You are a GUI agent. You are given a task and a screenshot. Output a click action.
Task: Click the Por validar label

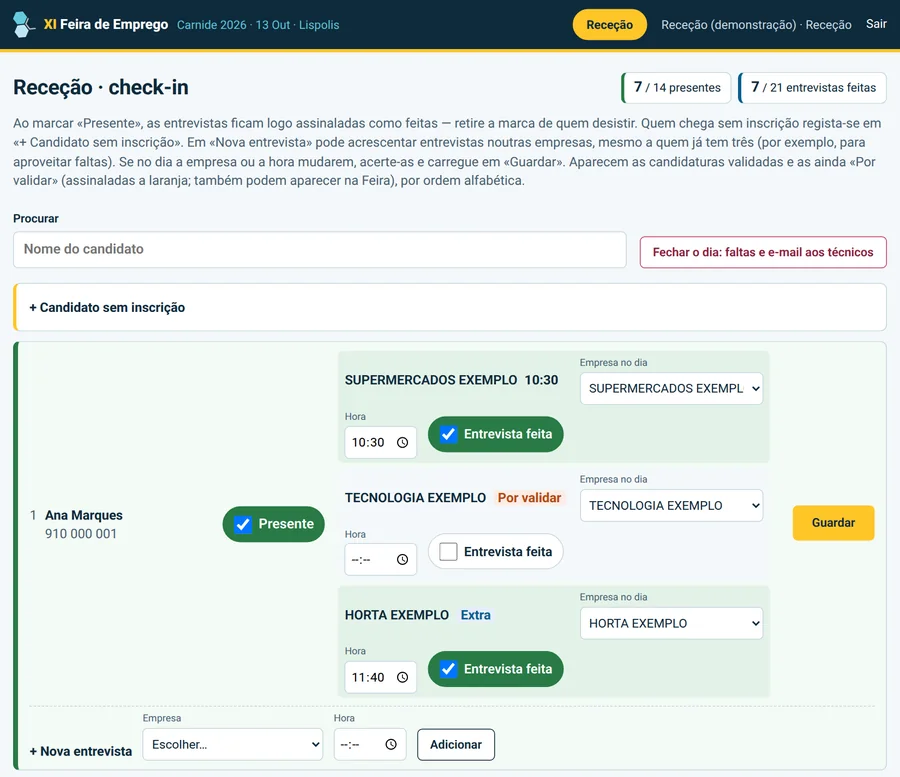[529, 498]
